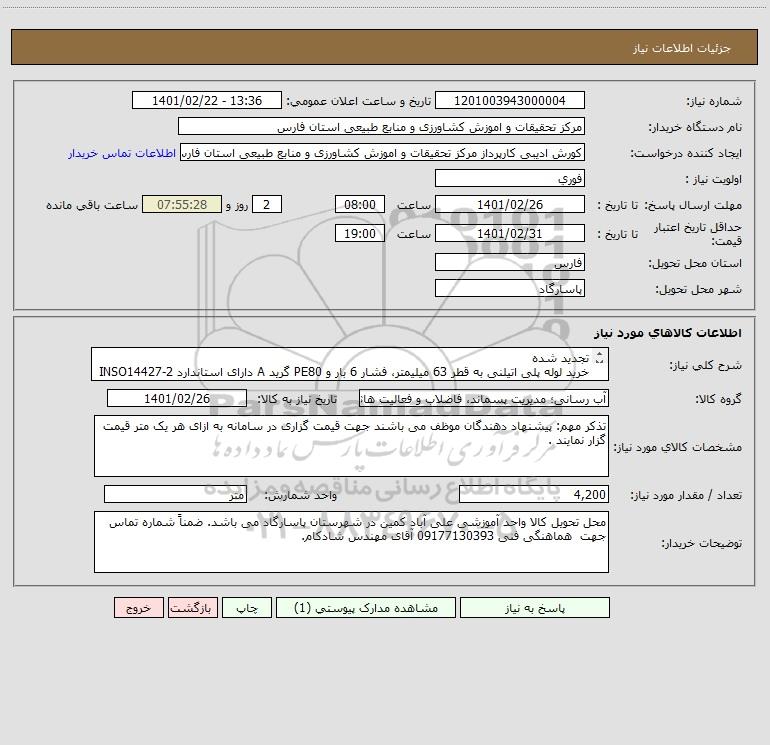
Task: Click the unit of measure field 'متر'
Action: 175,495
